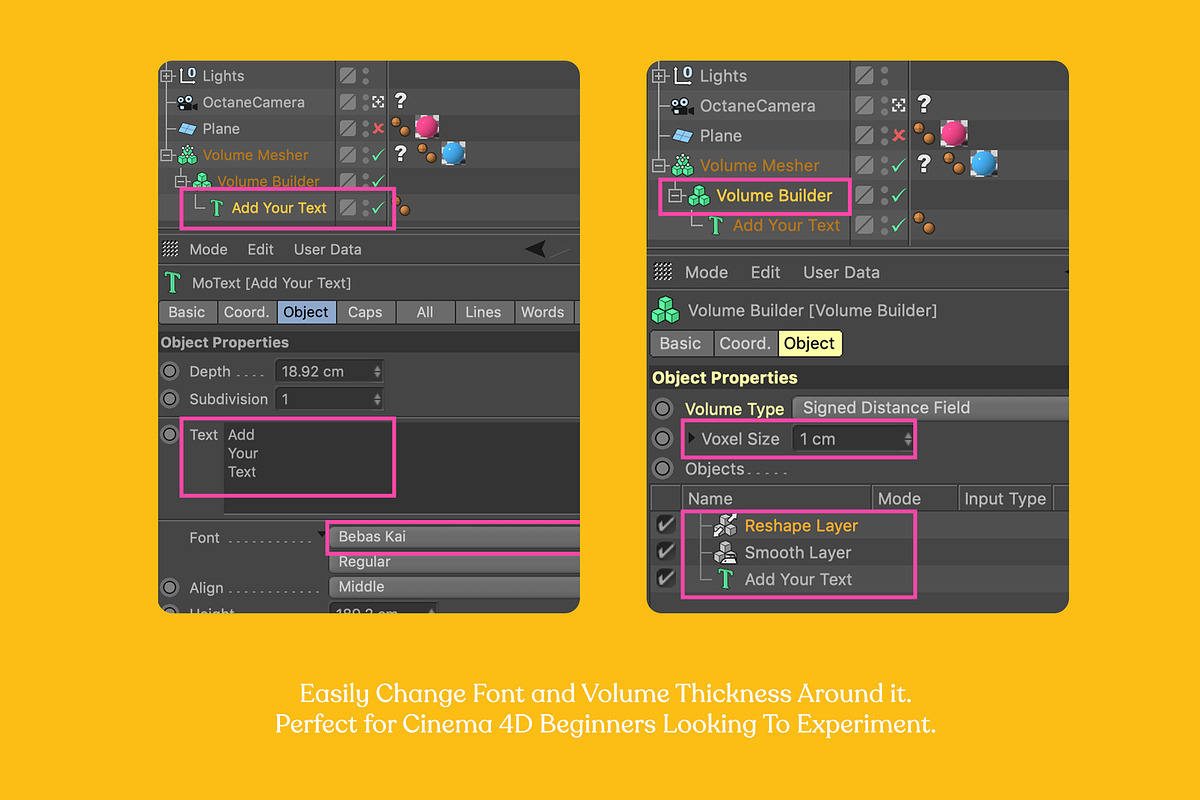Viewport: 1200px width, 800px height.
Task: Collapse Volume Mesher in the left tree
Action: pos(166,155)
